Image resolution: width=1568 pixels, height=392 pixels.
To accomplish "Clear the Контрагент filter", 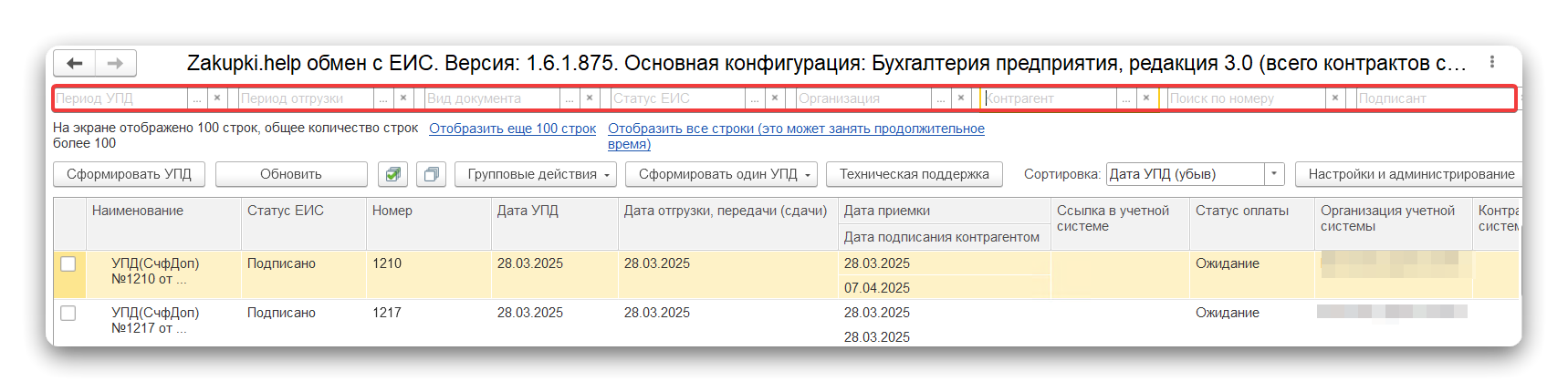I will pyautogui.click(x=1146, y=98).
